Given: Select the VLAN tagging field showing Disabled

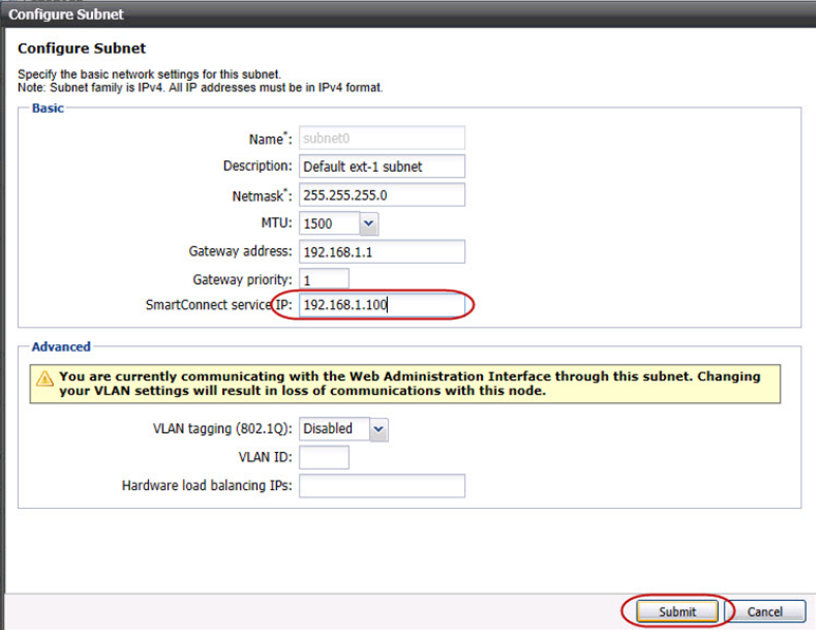Looking at the screenshot, I should coord(335,429).
